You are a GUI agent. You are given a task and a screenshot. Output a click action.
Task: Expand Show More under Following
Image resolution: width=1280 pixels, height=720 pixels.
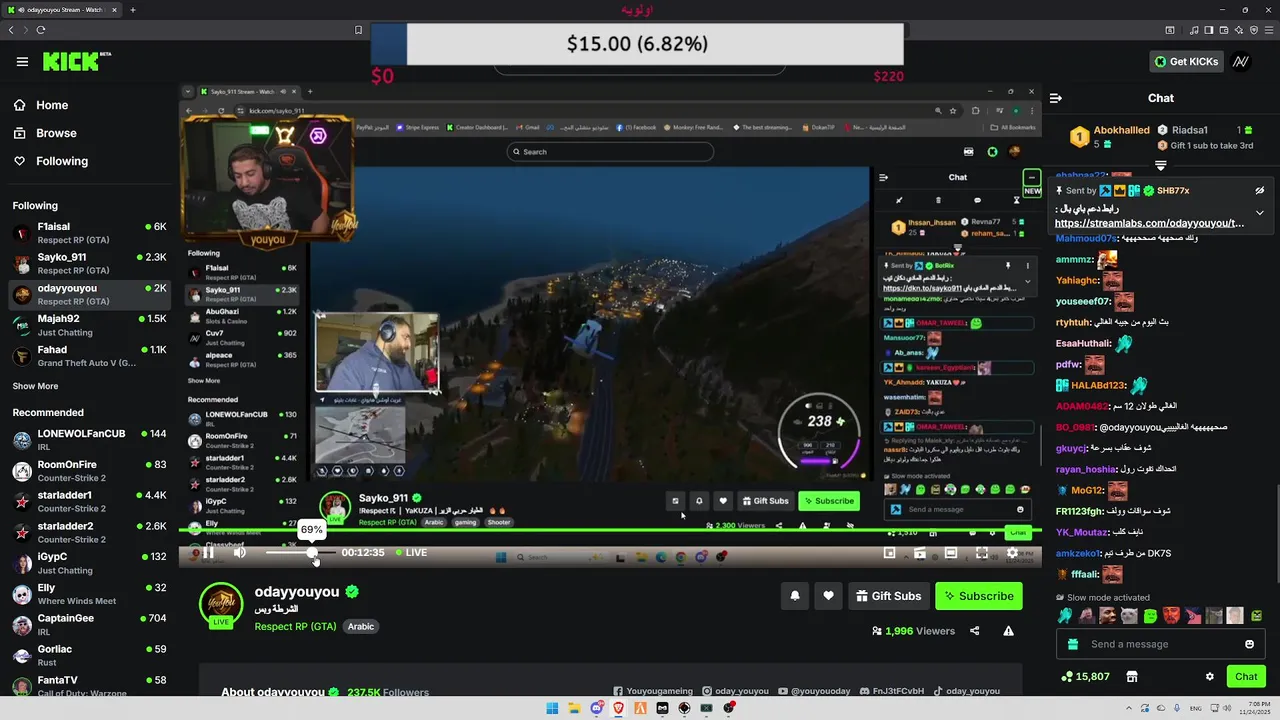pos(35,386)
